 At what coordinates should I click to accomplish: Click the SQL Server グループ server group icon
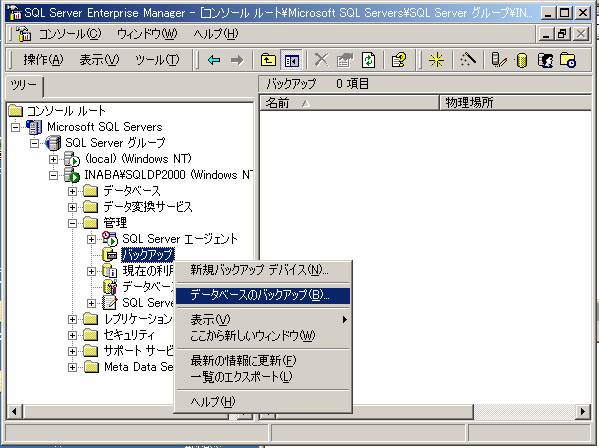click(x=53, y=143)
